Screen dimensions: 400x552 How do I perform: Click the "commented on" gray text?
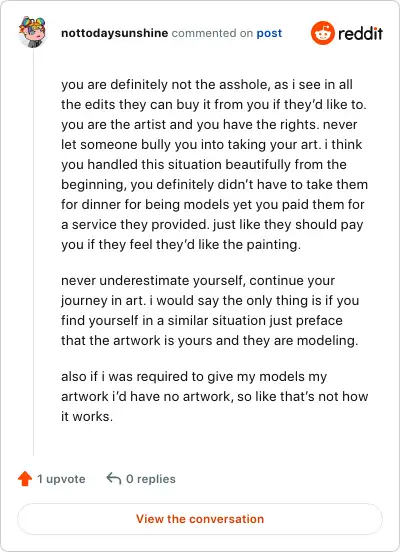click(x=212, y=33)
